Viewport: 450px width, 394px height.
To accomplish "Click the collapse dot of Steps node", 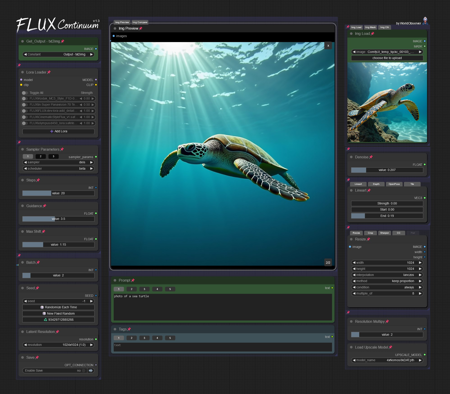I will 23,180.
